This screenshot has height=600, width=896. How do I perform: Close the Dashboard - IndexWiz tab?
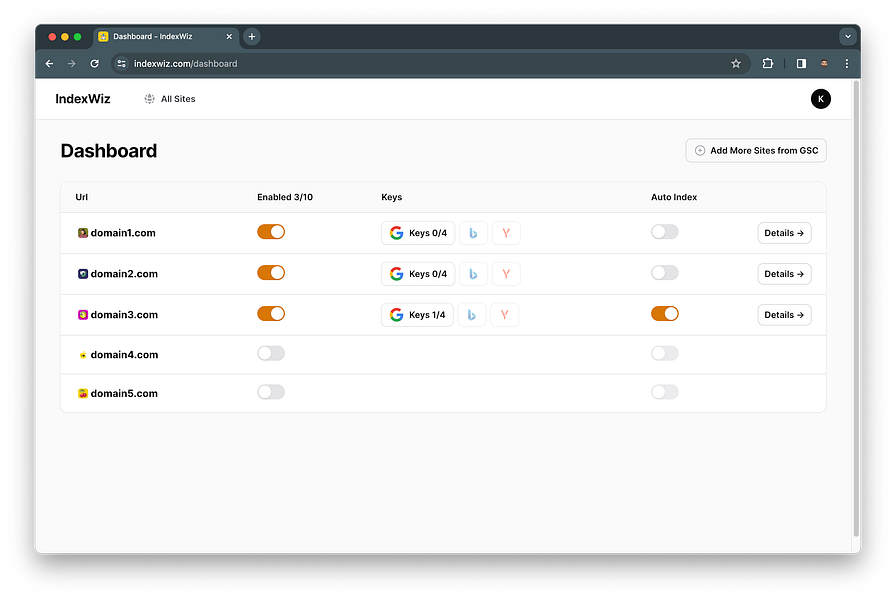(229, 37)
